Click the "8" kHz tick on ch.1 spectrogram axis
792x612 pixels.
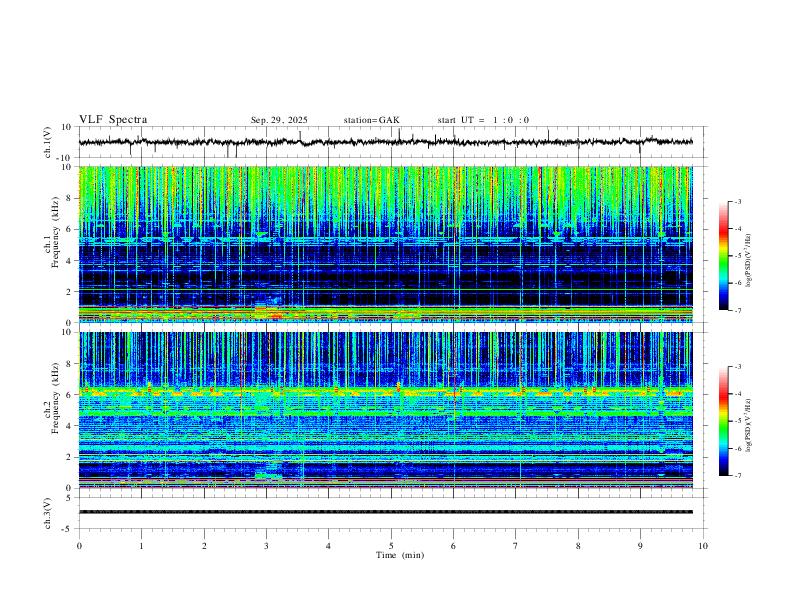[69, 198]
